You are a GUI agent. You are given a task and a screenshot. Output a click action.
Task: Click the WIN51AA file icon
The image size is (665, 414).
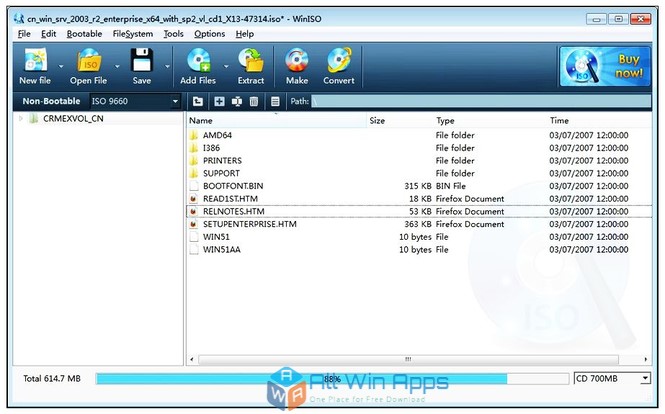pyautogui.click(x=194, y=250)
